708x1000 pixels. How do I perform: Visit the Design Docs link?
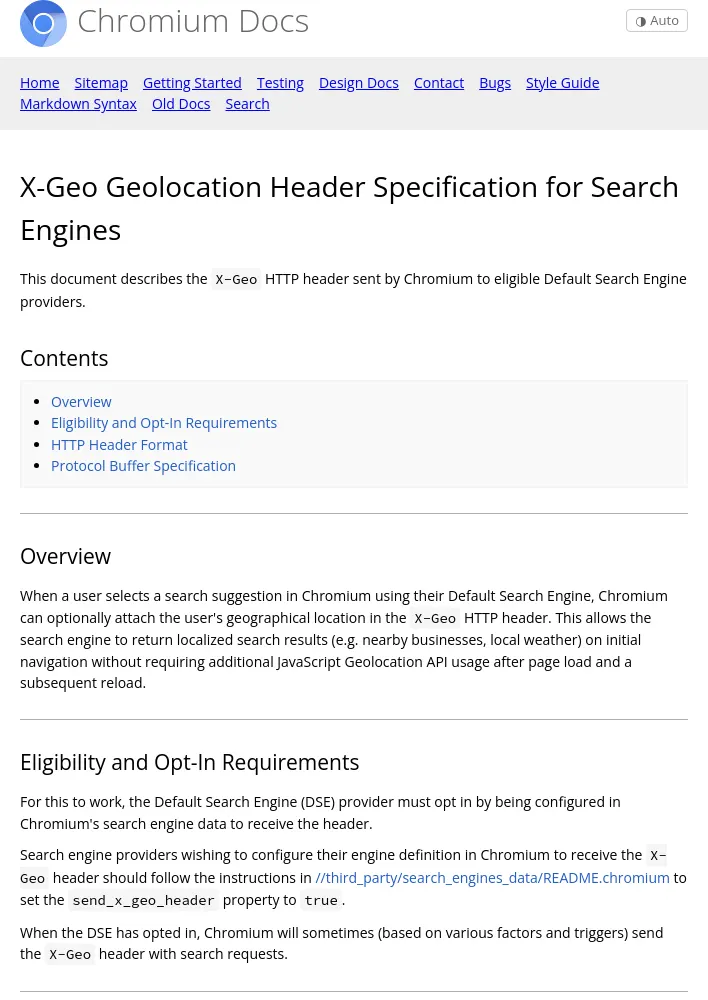358,83
